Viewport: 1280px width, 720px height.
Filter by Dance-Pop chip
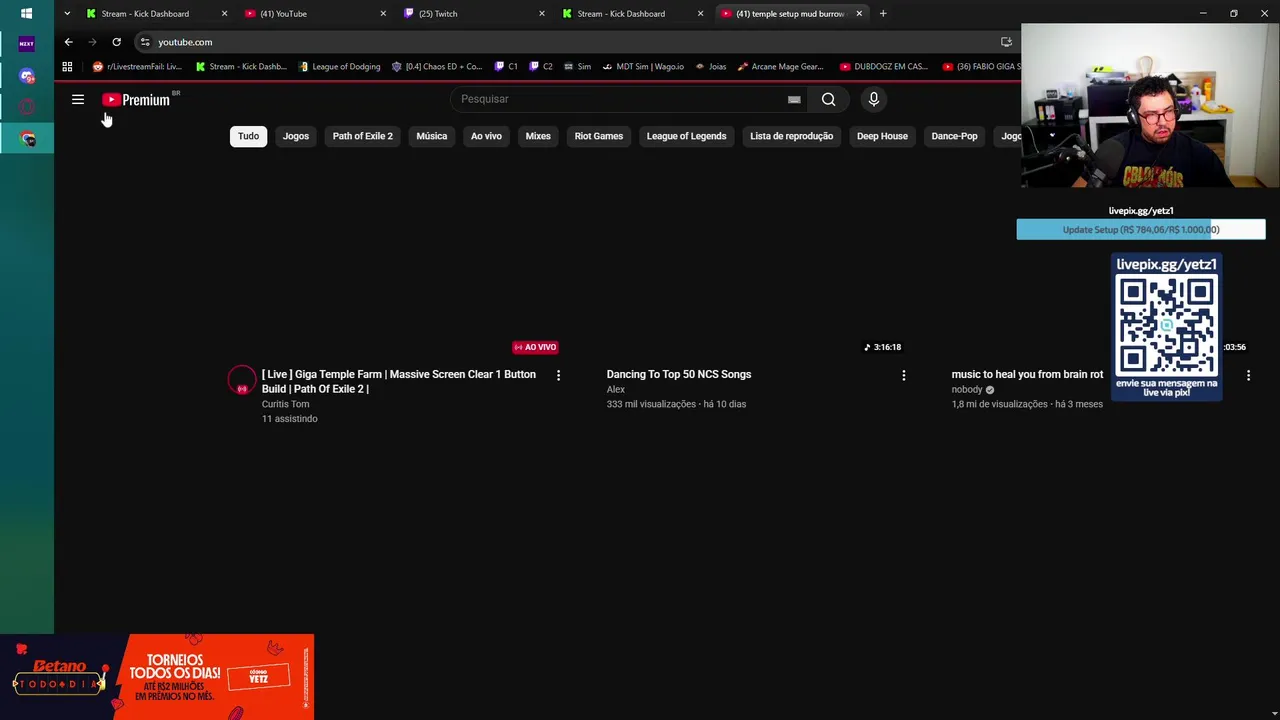[x=954, y=136]
